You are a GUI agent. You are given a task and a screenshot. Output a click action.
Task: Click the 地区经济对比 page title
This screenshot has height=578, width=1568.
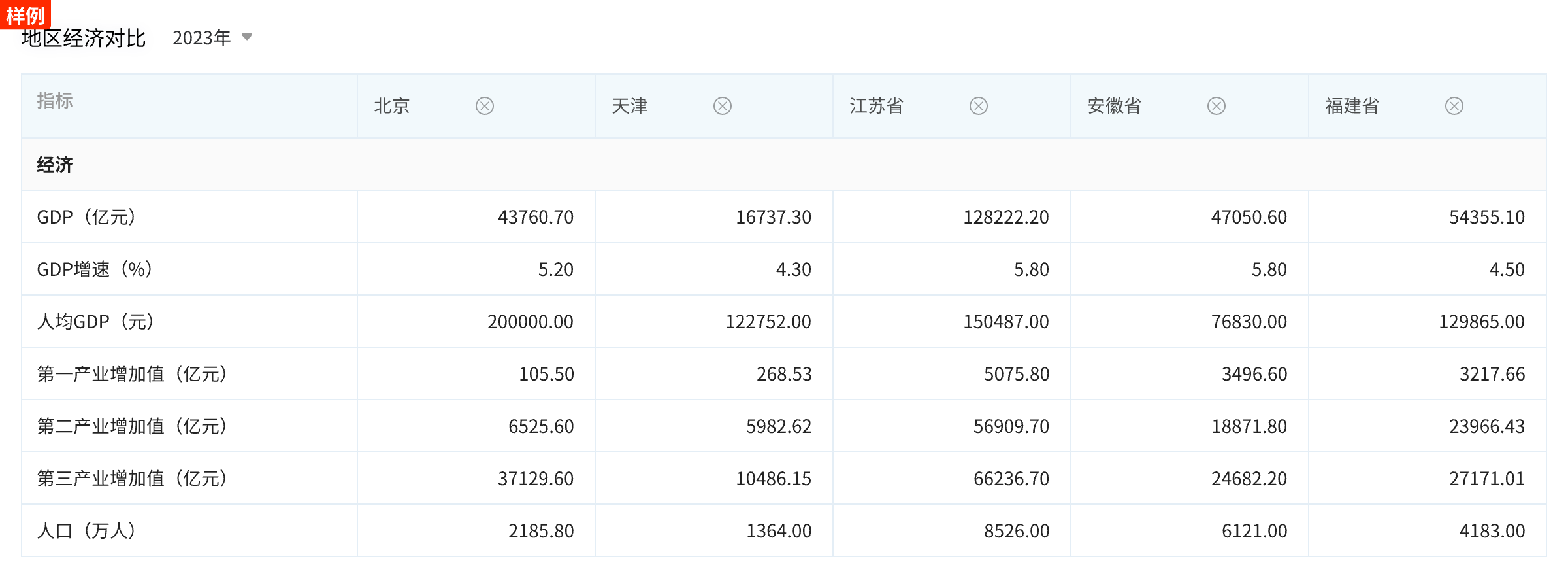pos(84,39)
